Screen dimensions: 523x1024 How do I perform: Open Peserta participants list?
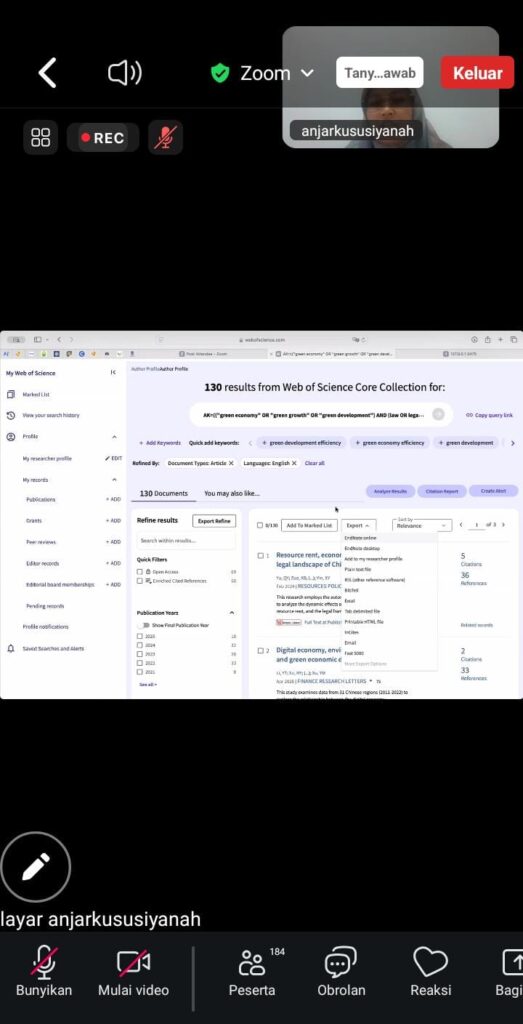coord(252,972)
